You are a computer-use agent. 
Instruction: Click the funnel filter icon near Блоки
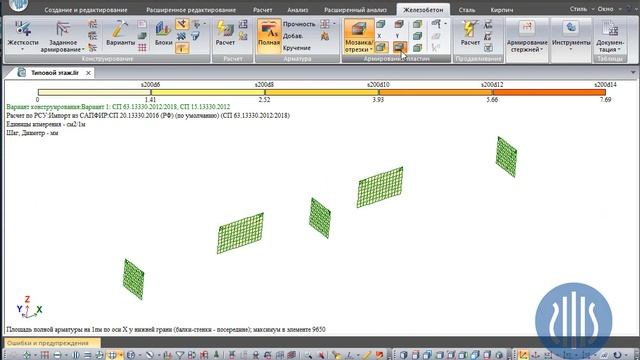pos(196,36)
